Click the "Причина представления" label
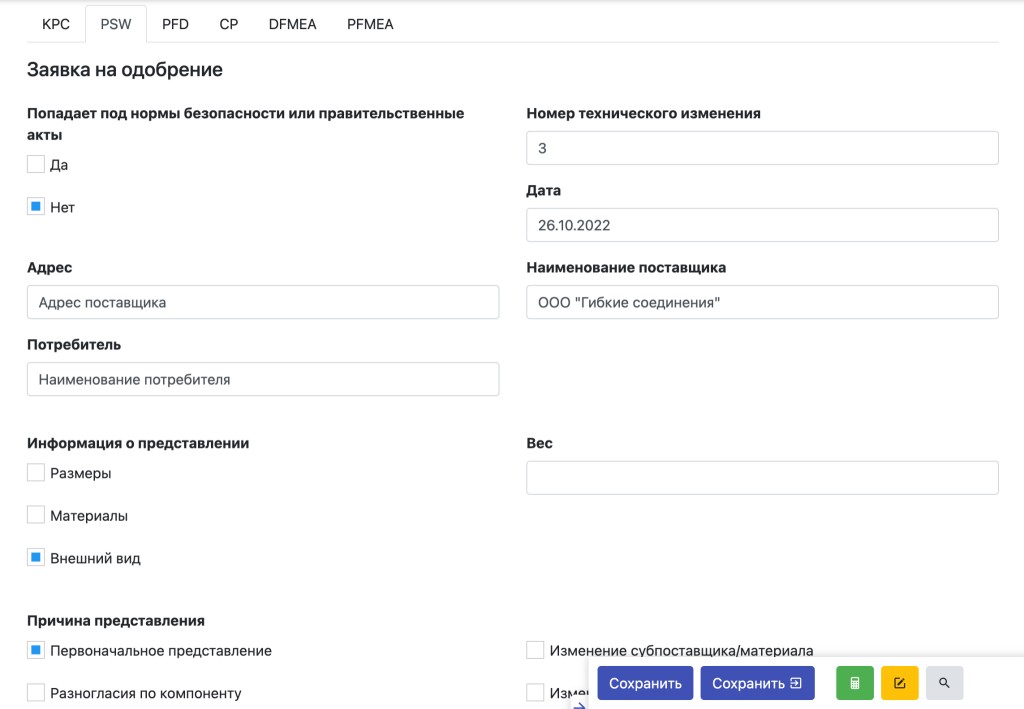The height and width of the screenshot is (709, 1024). click(116, 621)
